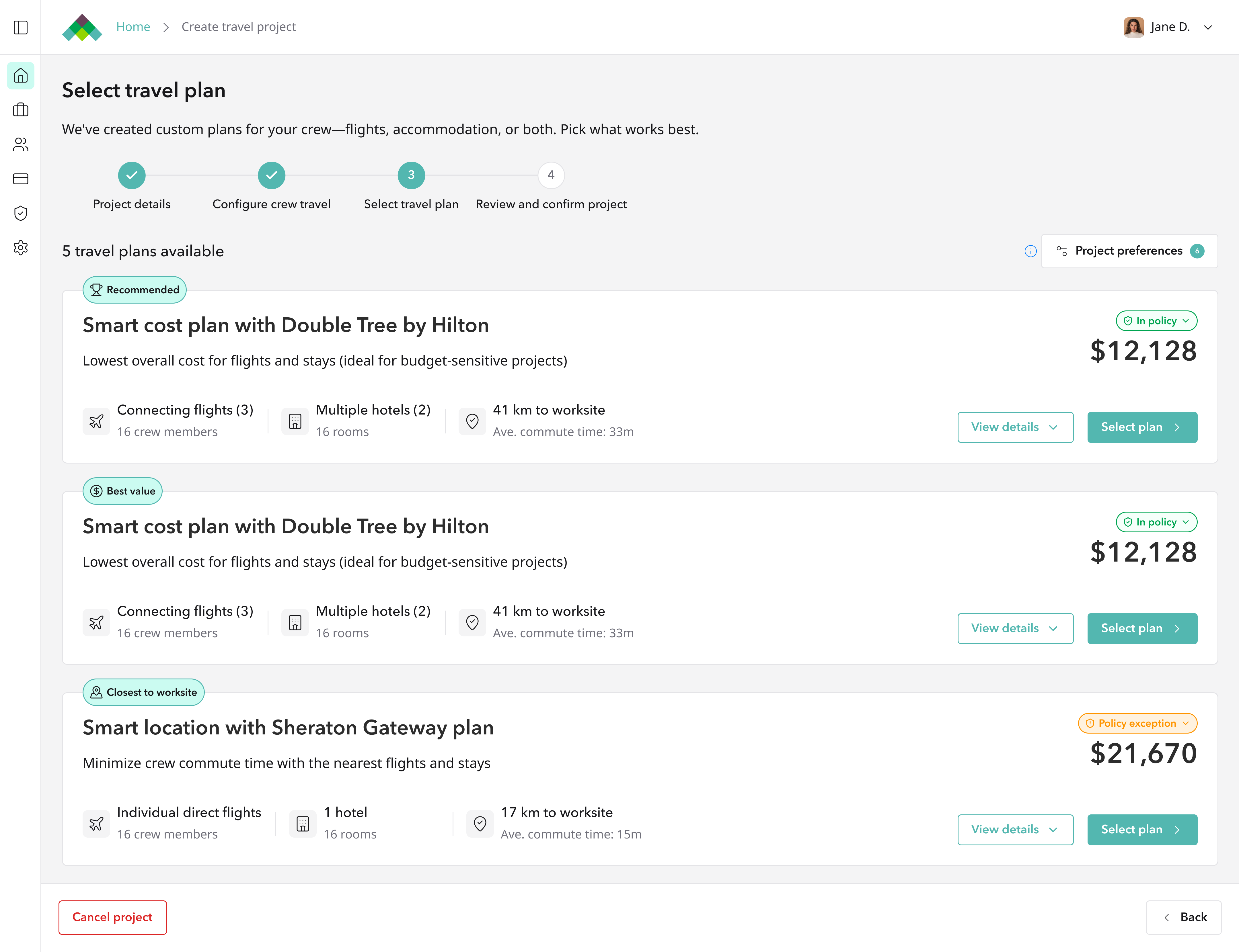Click the Project details completed step
The image size is (1239, 952).
point(131,175)
